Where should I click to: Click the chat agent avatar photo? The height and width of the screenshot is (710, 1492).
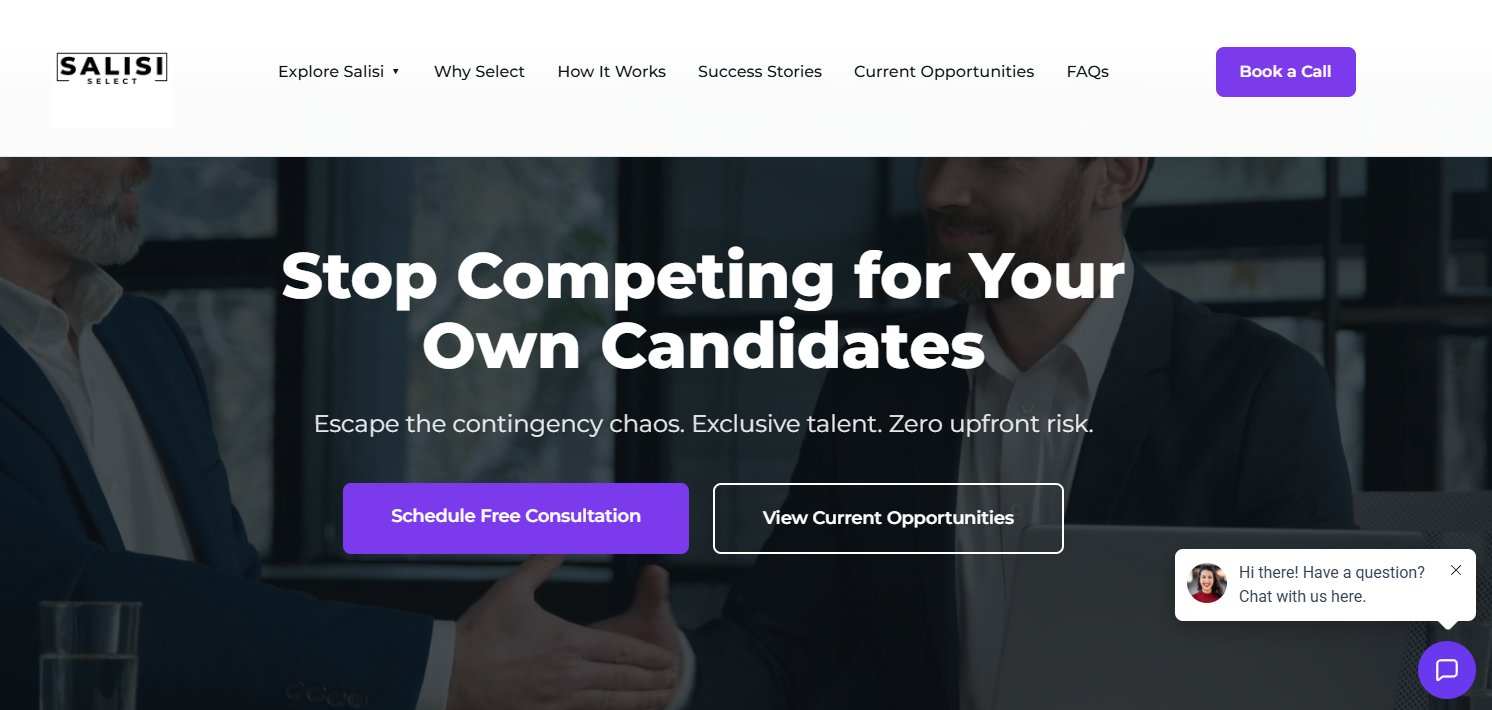pyautogui.click(x=1207, y=583)
